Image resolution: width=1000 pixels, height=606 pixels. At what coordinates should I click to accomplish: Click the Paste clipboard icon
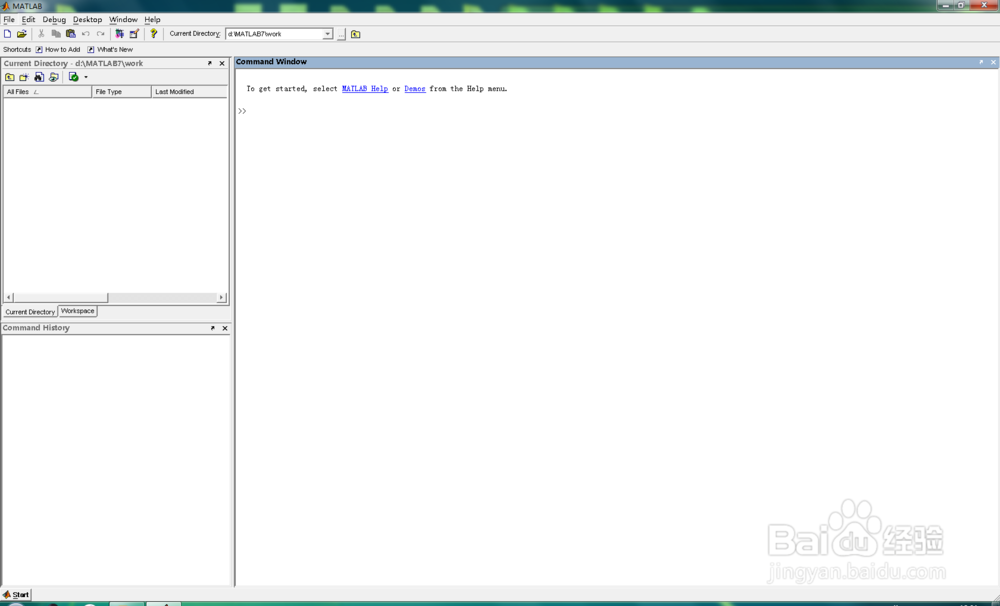pos(71,34)
